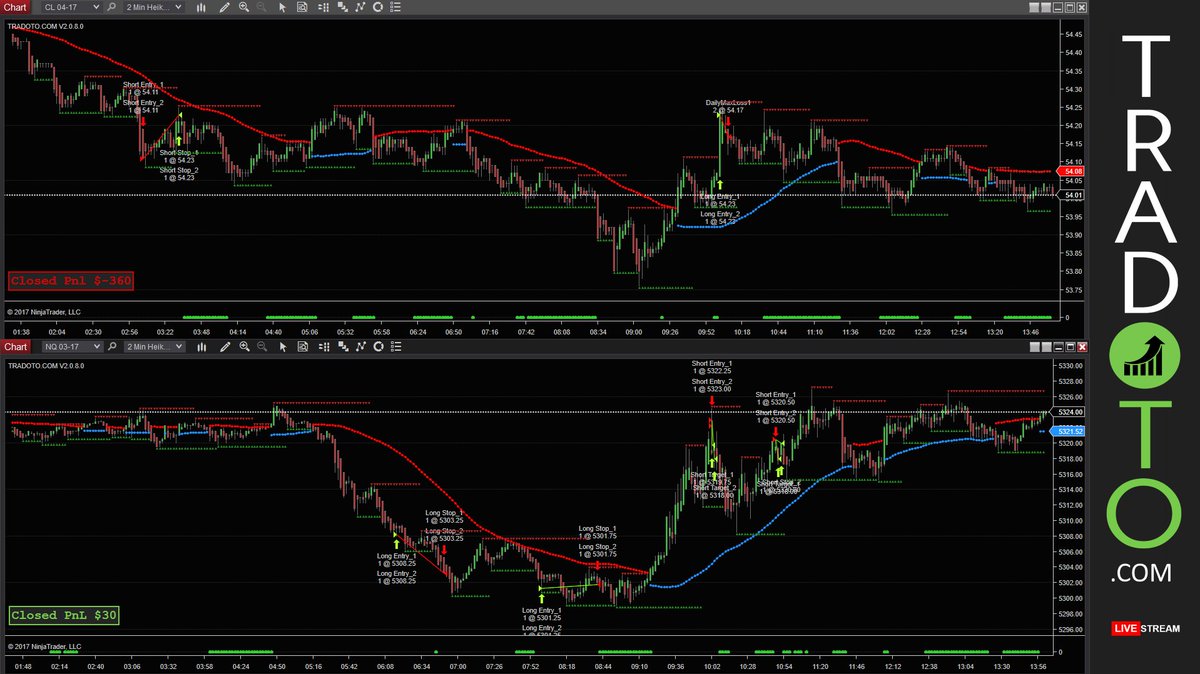Screen dimensions: 1200x674
Task: Open chart style bars icon in NQ chart
Action: 201,346
